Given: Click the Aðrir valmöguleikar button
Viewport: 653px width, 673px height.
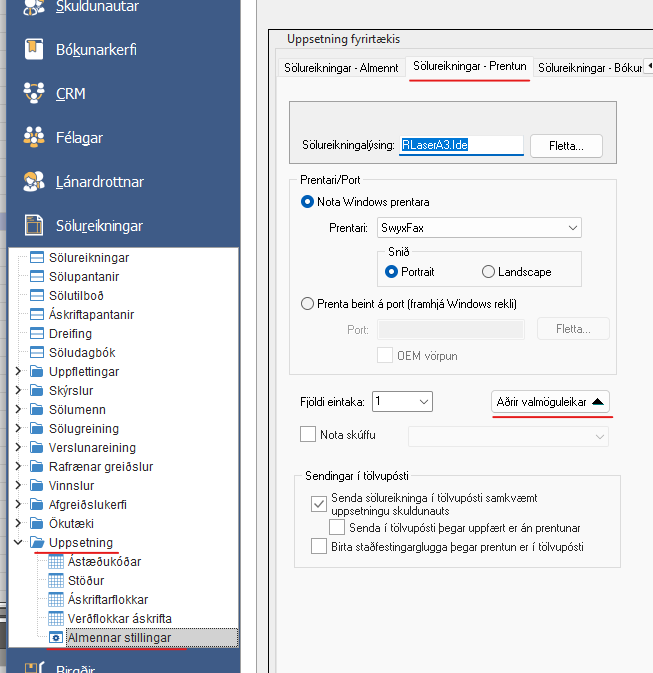Looking at the screenshot, I should (x=550, y=402).
